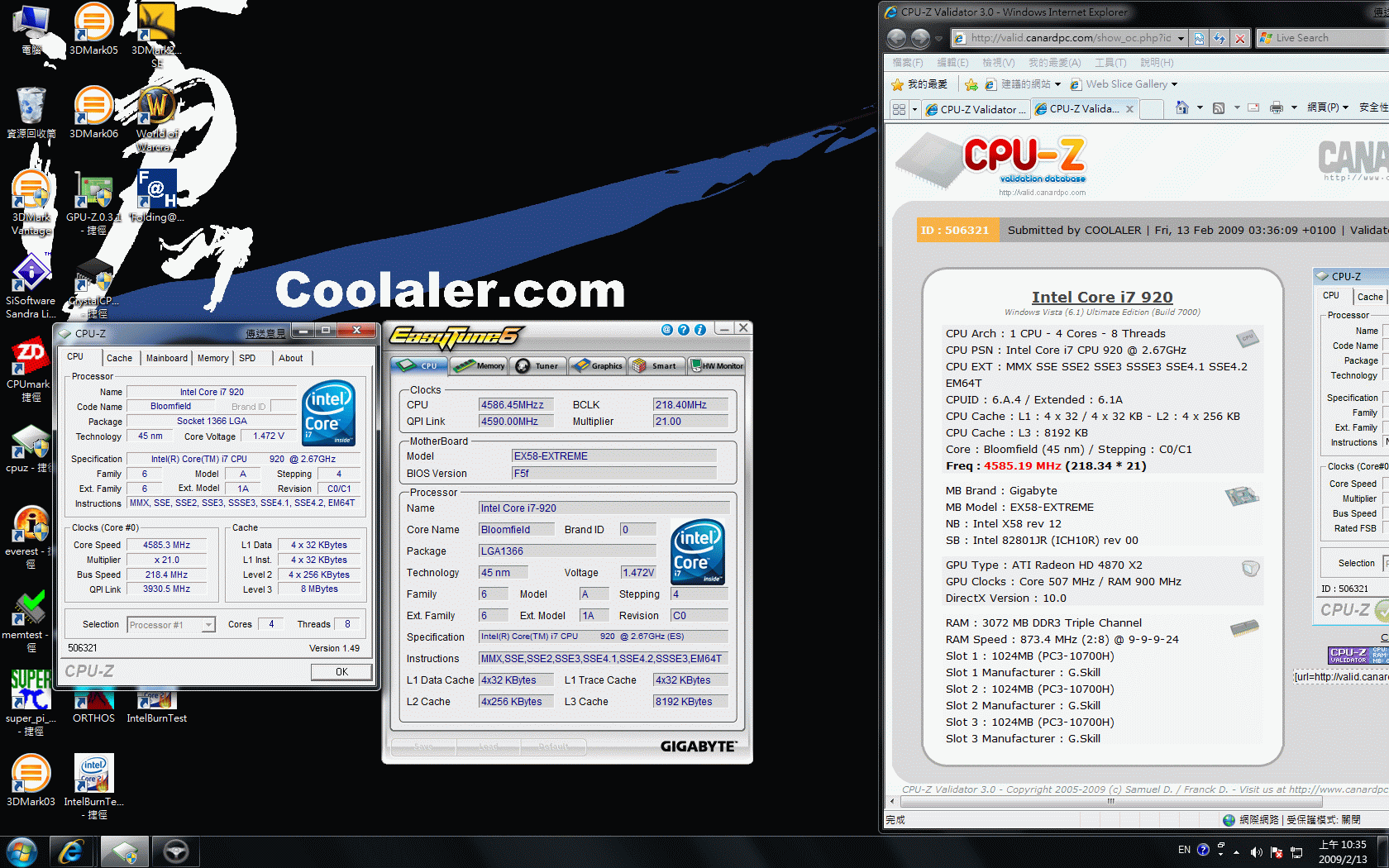This screenshot has width=1389, height=868.
Task: Click the IE favorites star icon
Action: (897, 84)
